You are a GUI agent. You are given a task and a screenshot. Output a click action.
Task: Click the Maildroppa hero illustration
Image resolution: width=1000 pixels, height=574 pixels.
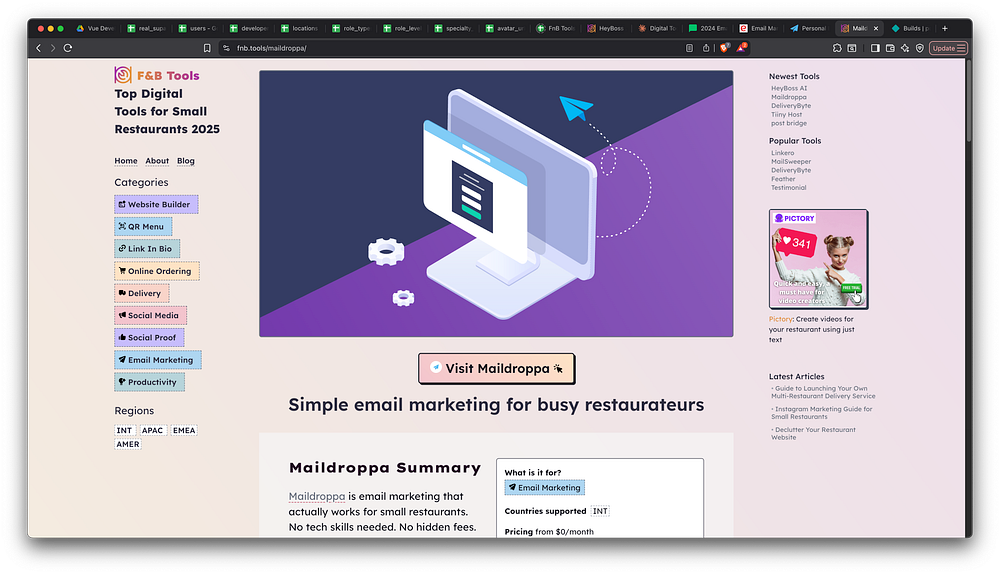pyautogui.click(x=496, y=203)
